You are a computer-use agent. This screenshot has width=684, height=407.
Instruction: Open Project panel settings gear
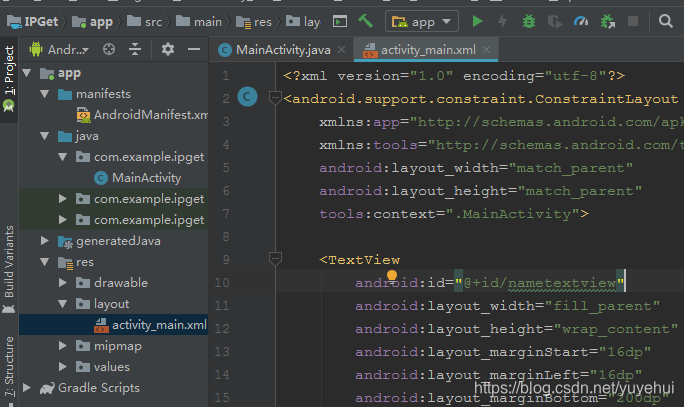168,49
